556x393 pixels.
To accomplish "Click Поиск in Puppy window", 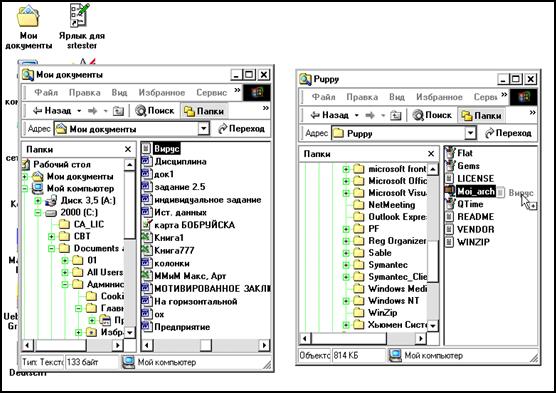I will (x=433, y=115).
